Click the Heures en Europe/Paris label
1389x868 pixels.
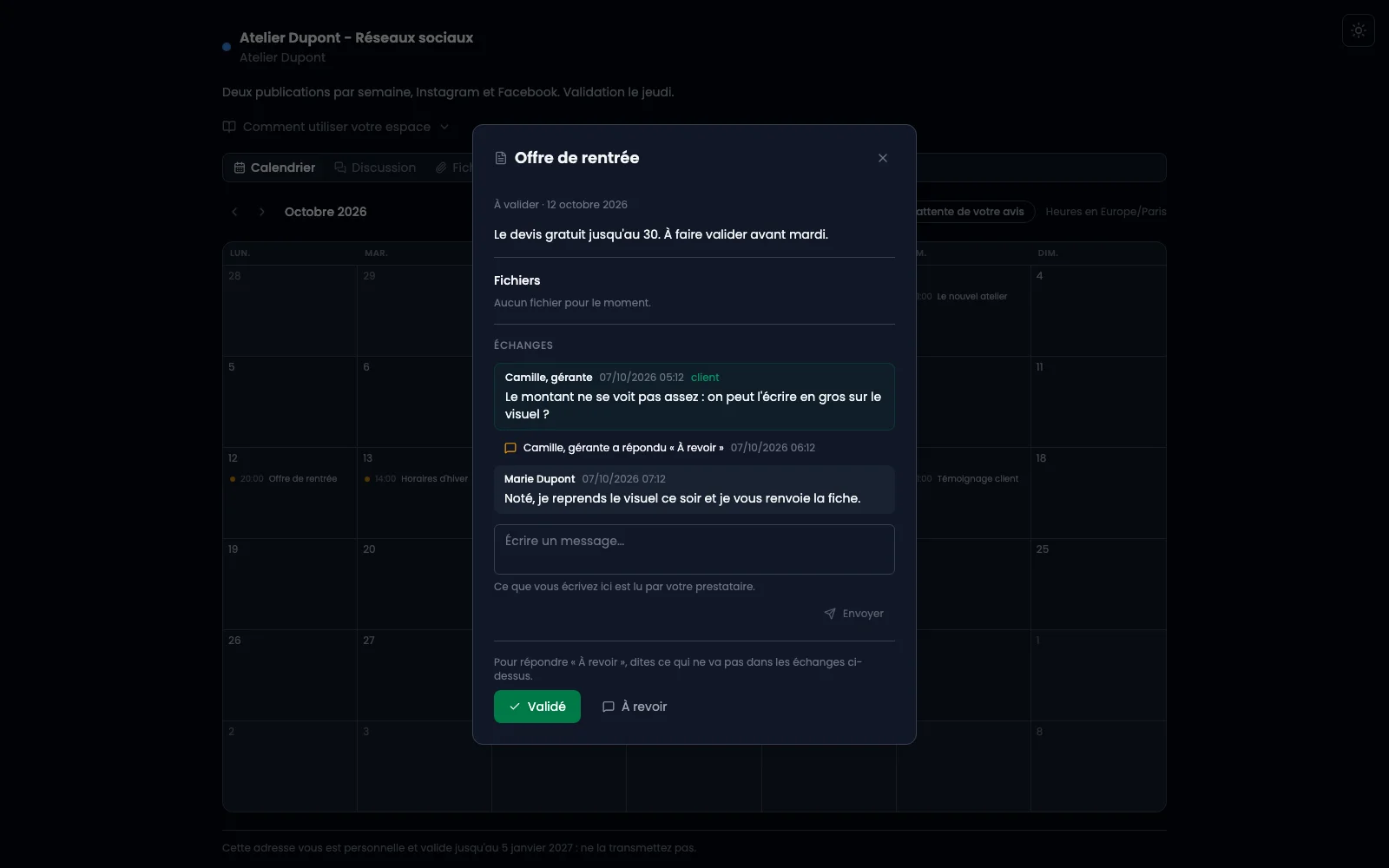(1105, 212)
